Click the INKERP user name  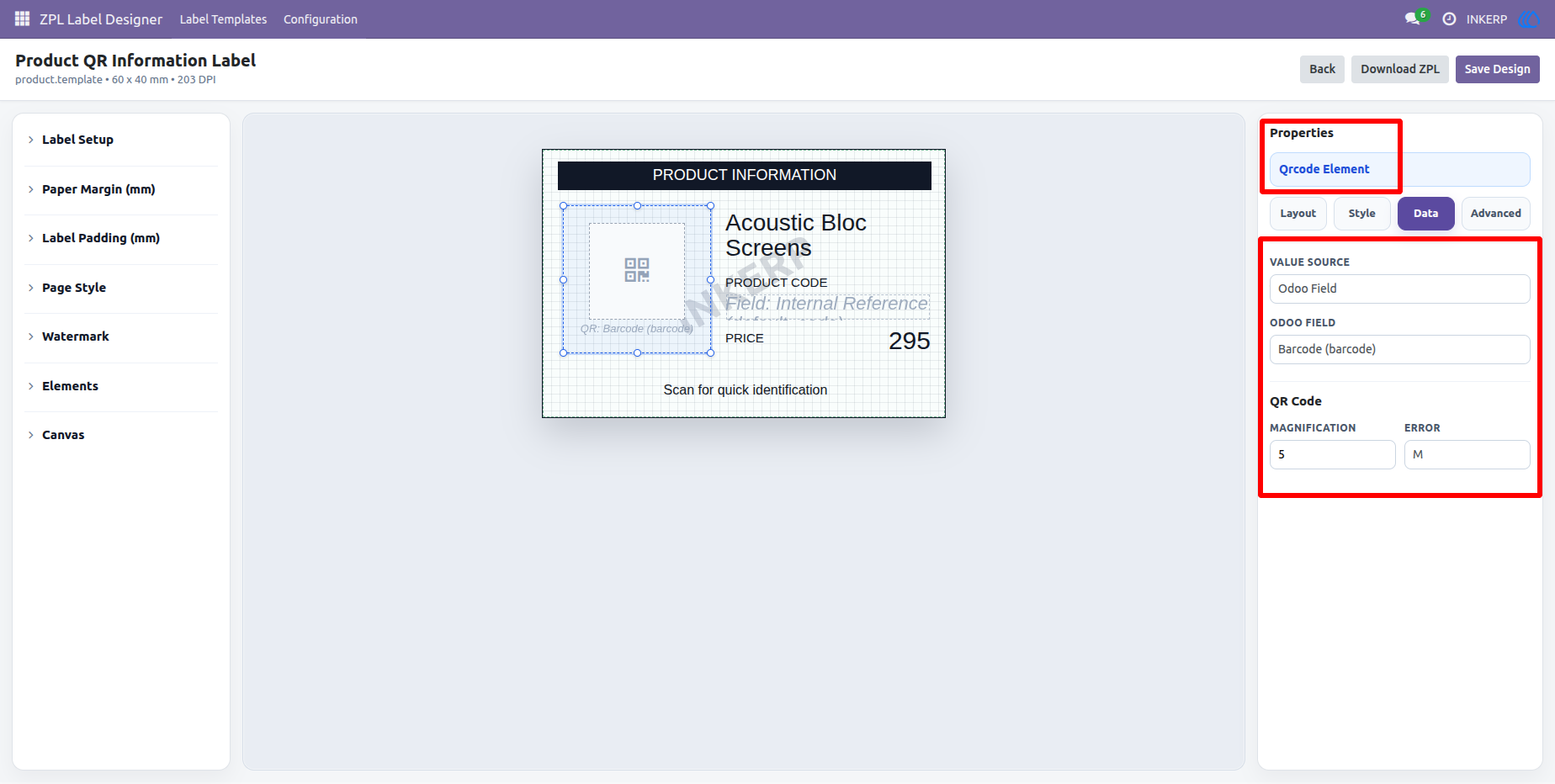coord(1486,19)
